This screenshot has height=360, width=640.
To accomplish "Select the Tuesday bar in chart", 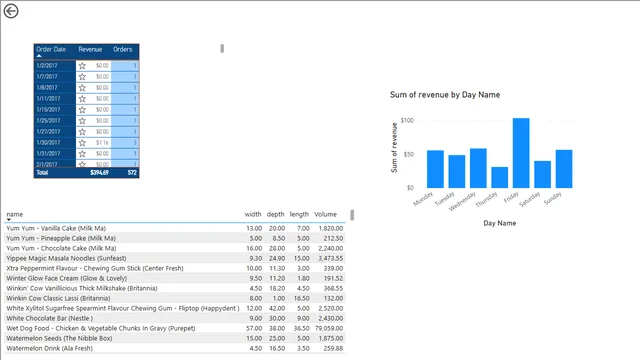I will (x=457, y=171).
